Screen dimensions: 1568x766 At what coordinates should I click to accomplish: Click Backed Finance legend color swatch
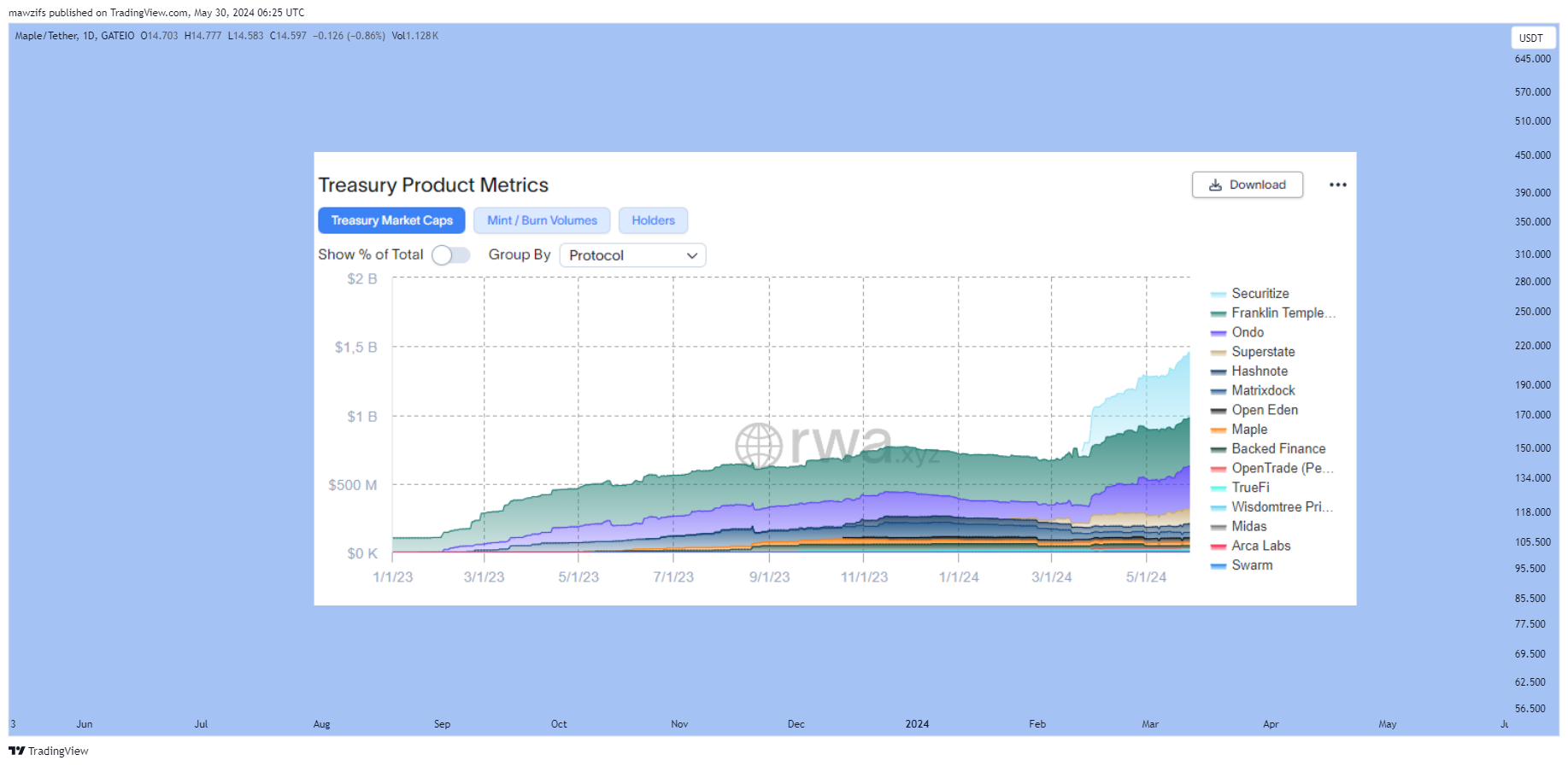[x=1219, y=449]
